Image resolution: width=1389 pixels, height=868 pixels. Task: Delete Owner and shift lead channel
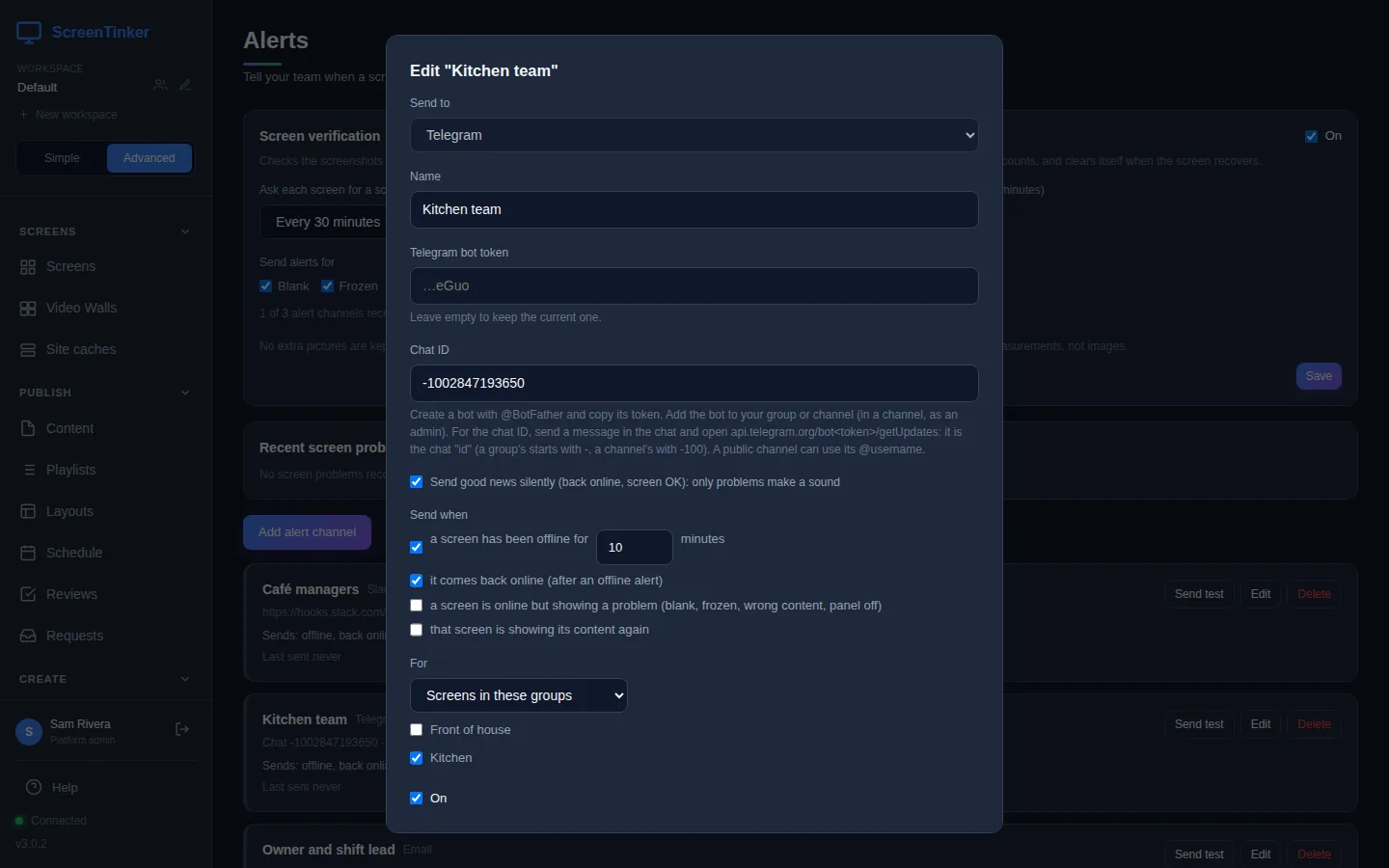pyautogui.click(x=1314, y=854)
